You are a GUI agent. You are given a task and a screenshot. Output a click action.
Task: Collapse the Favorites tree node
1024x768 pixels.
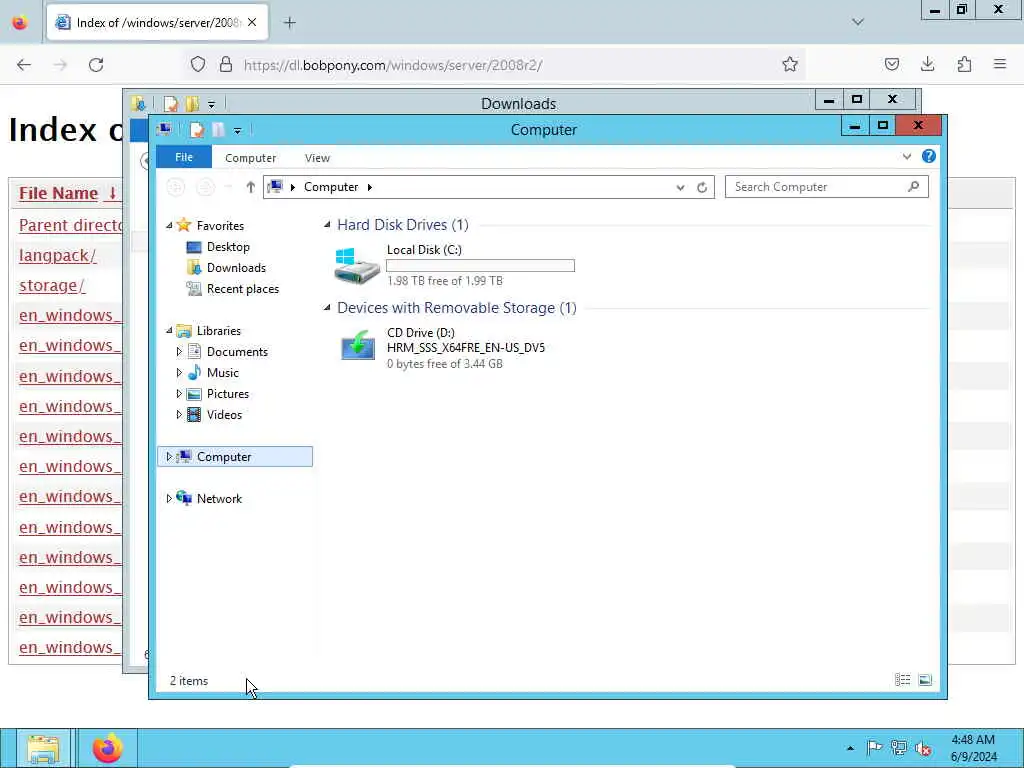pyautogui.click(x=169, y=225)
